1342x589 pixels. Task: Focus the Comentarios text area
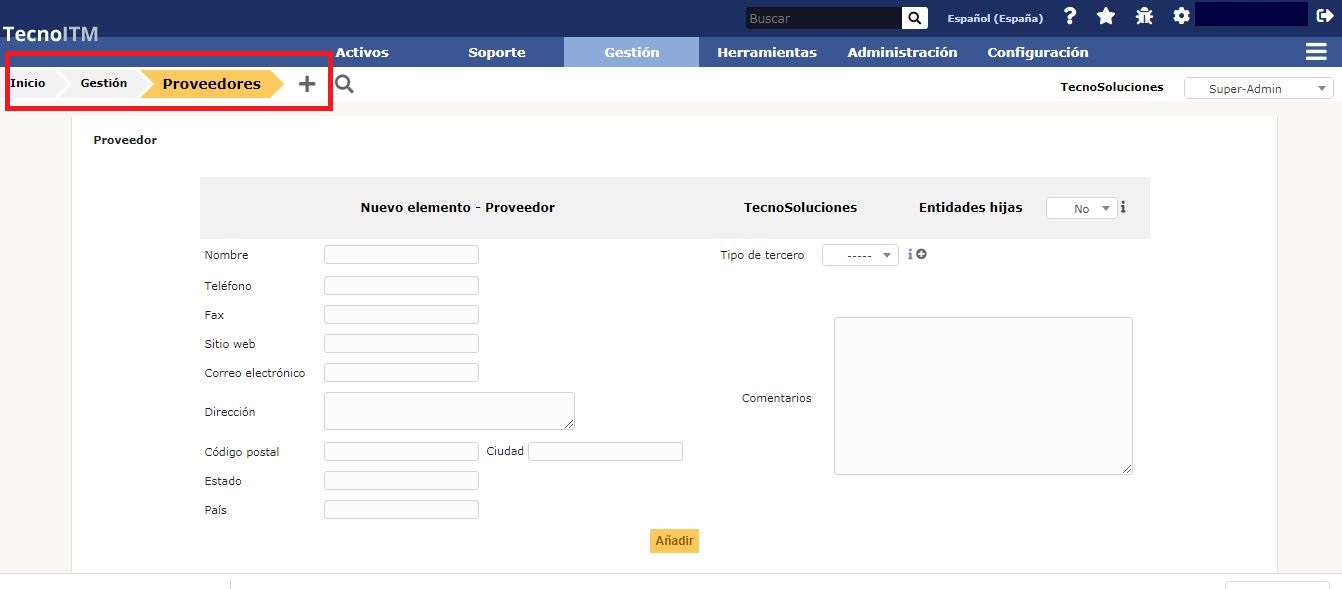pyautogui.click(x=983, y=396)
